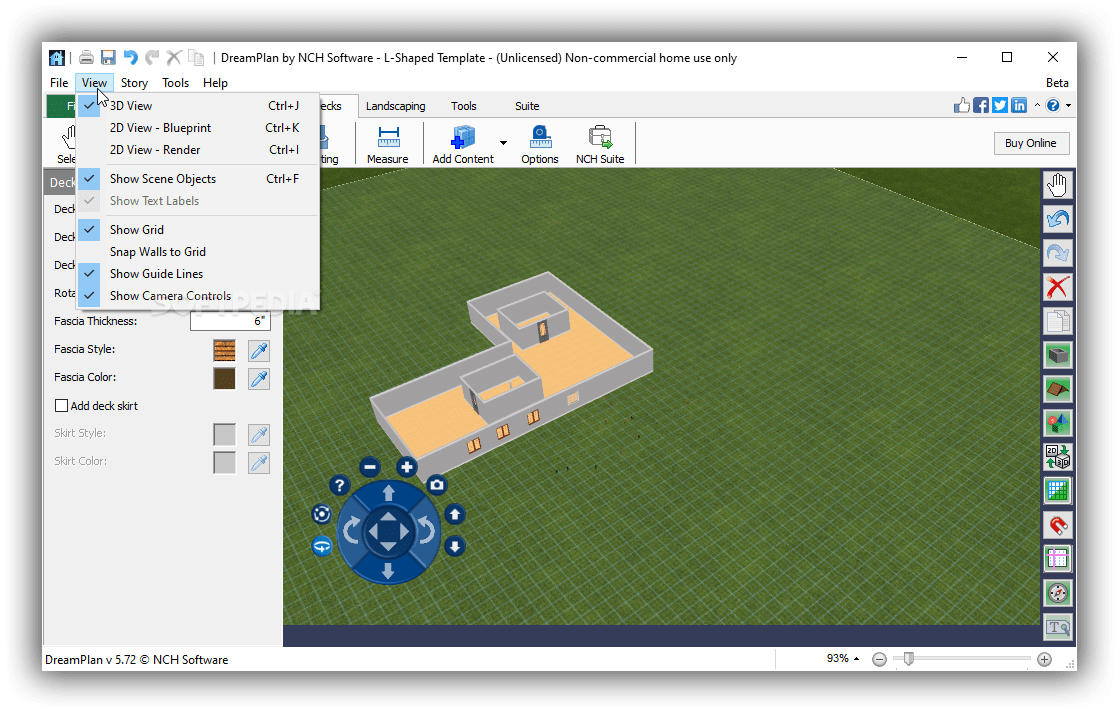
Task: Click the highlighted look-around camera button
Action: [322, 547]
